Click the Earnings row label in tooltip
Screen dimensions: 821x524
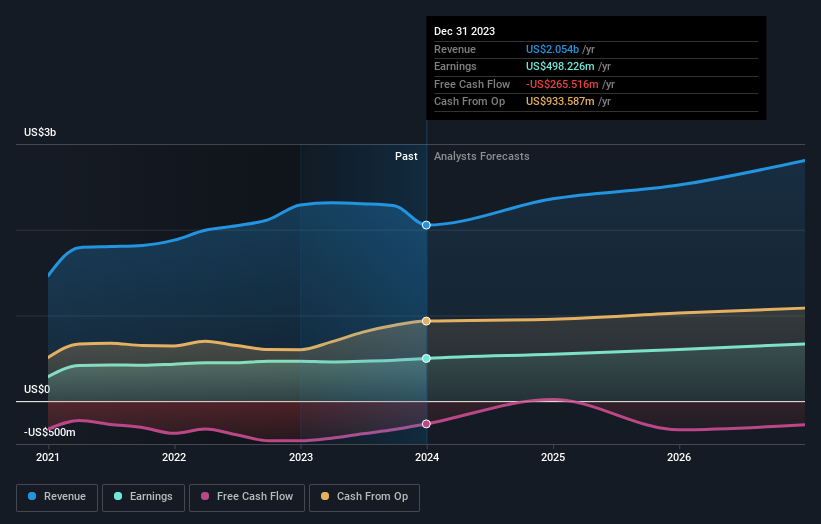click(x=456, y=66)
